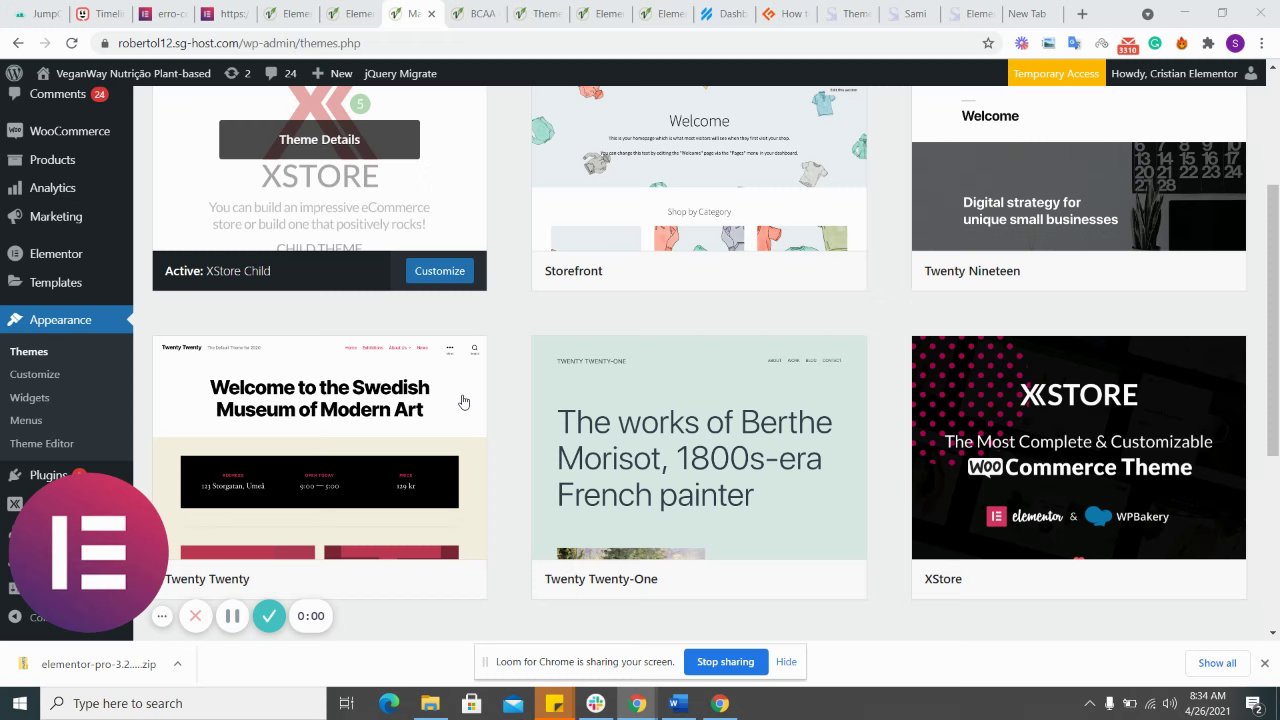Viewport: 1280px width, 720px height.
Task: Switch to the New Tab browser tab
Action: click(1030, 14)
